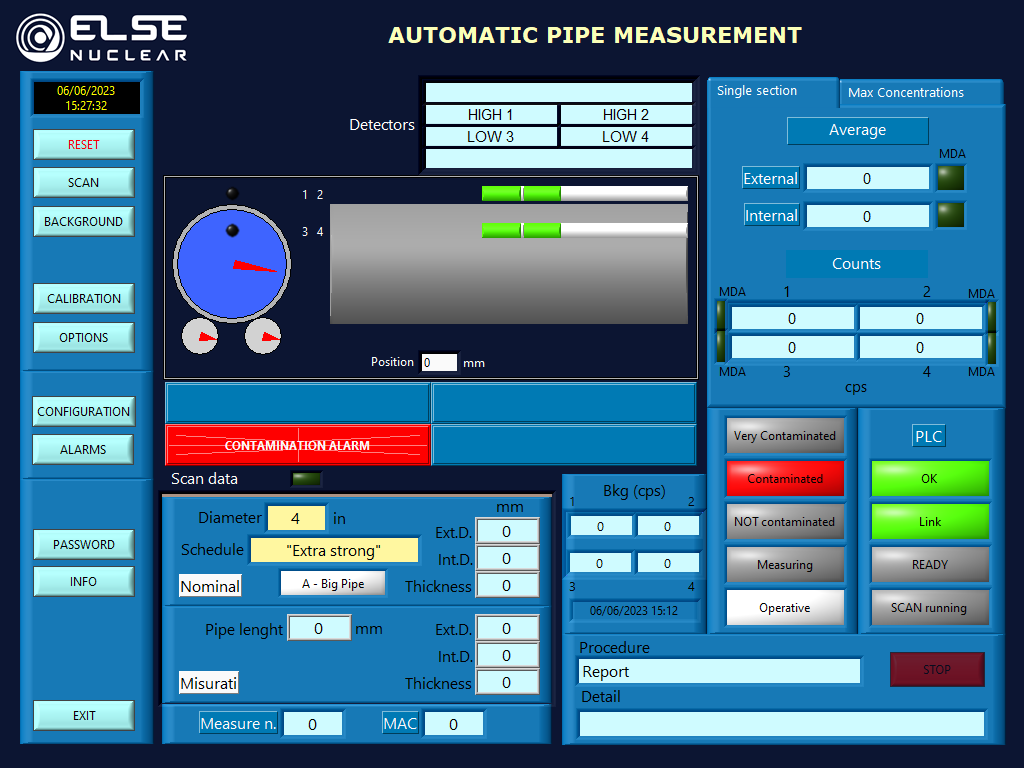This screenshot has width=1024, height=768.
Task: Open the Diameter value selector
Action: 296,518
